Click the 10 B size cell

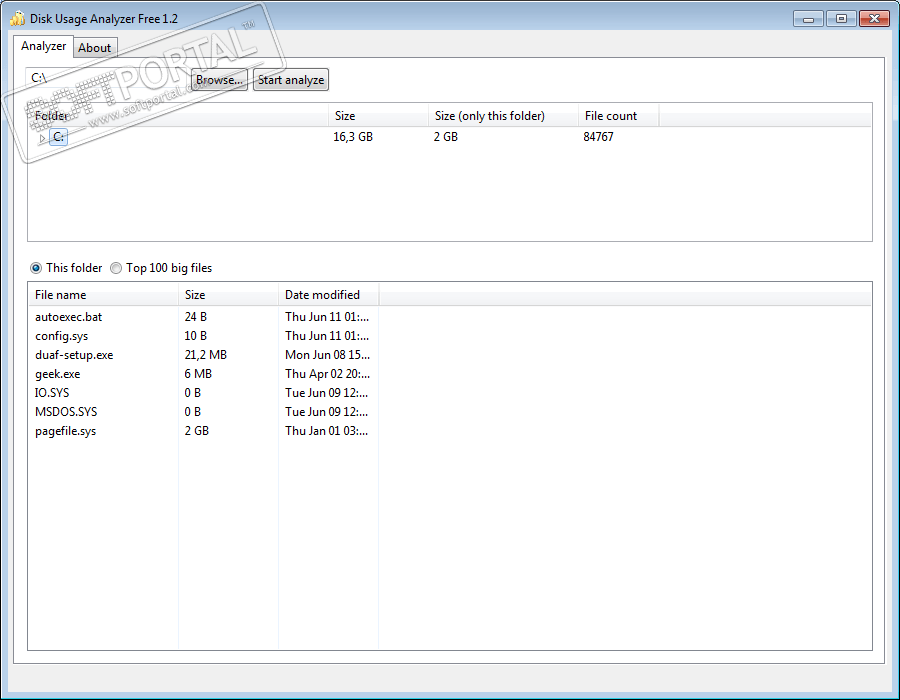(x=196, y=336)
